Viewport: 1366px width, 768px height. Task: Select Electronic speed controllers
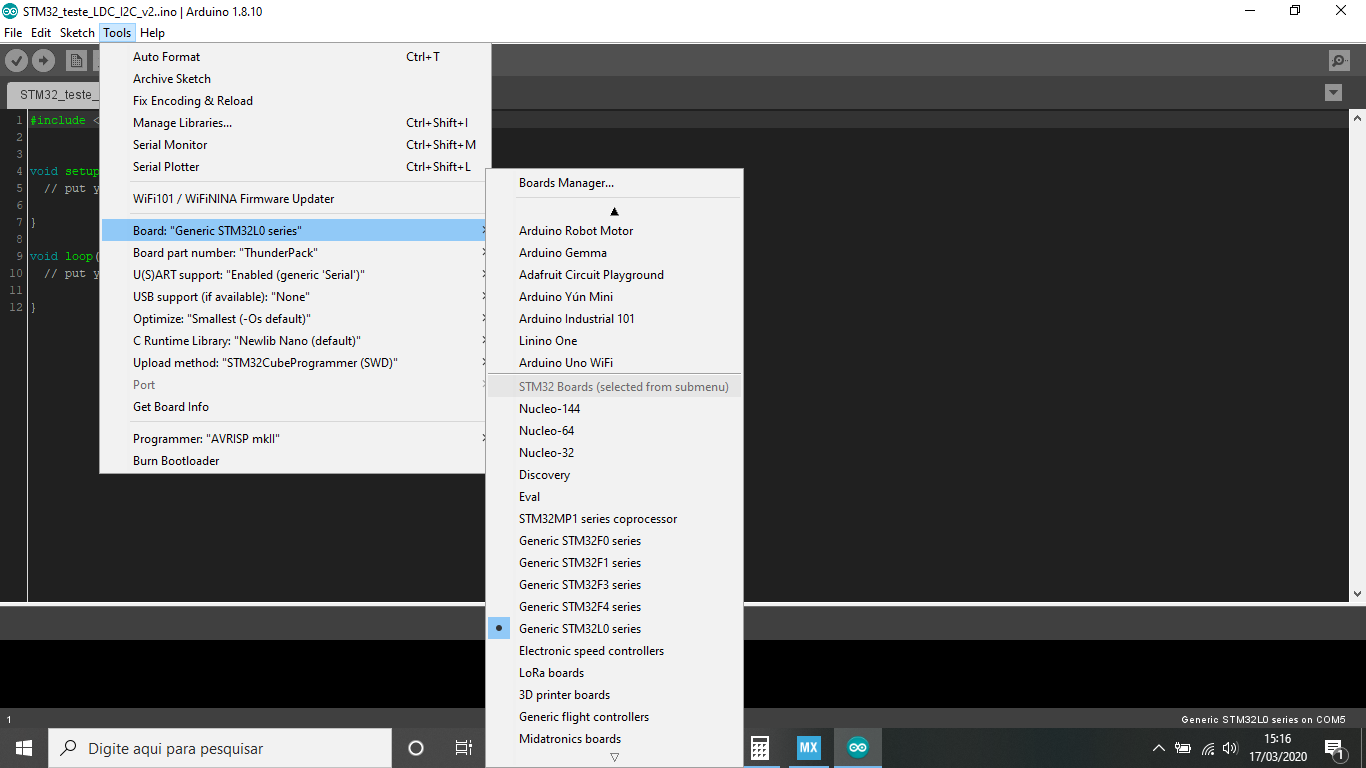click(614, 651)
